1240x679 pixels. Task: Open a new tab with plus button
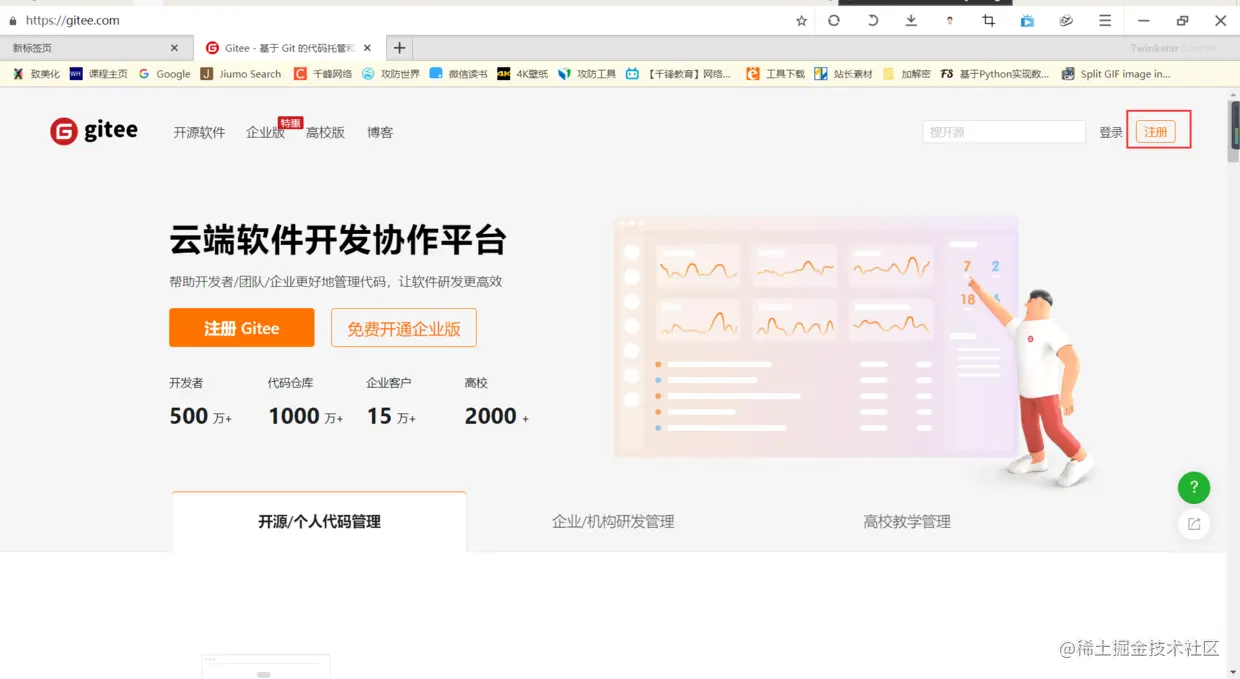(399, 48)
